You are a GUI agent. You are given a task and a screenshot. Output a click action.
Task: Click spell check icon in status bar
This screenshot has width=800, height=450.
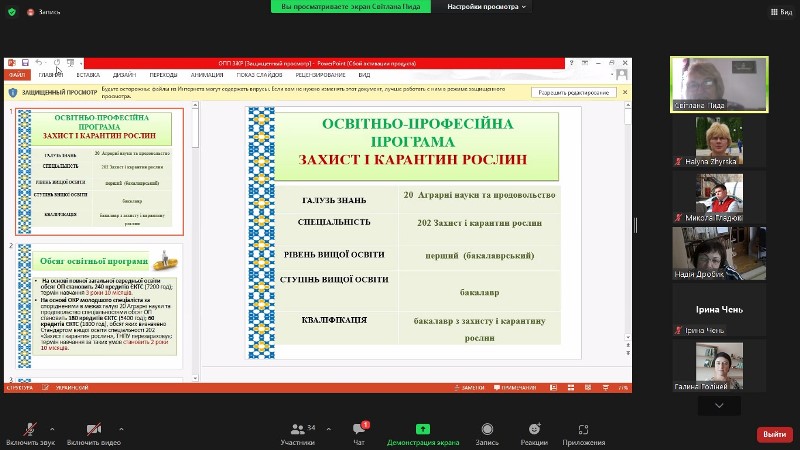tap(45, 388)
